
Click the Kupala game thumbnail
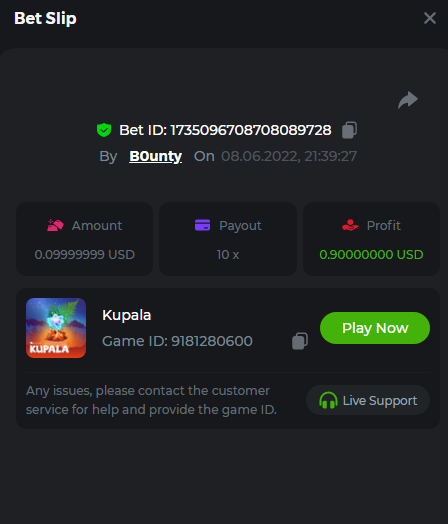(56, 328)
